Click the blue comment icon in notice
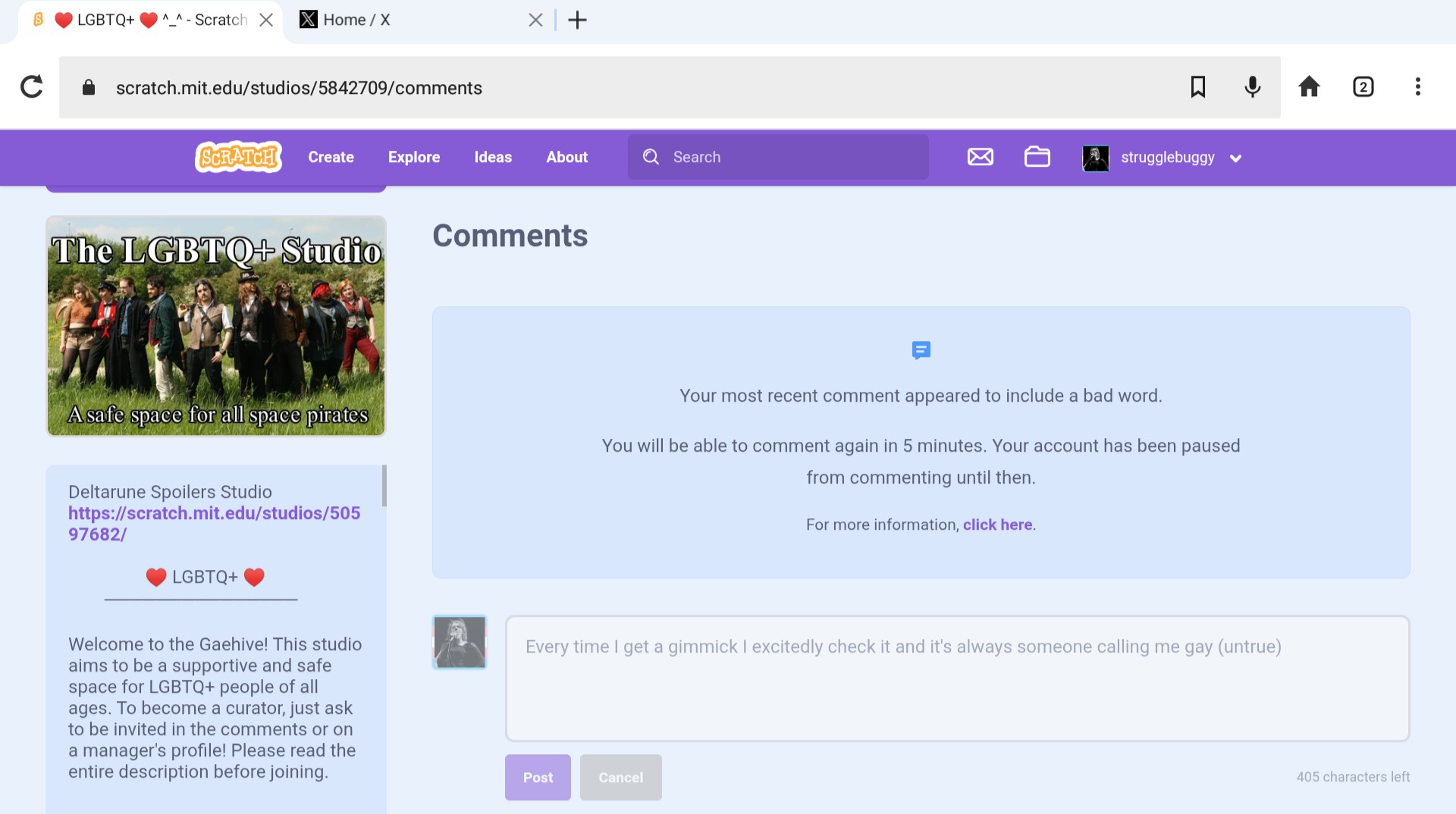 [x=921, y=350]
